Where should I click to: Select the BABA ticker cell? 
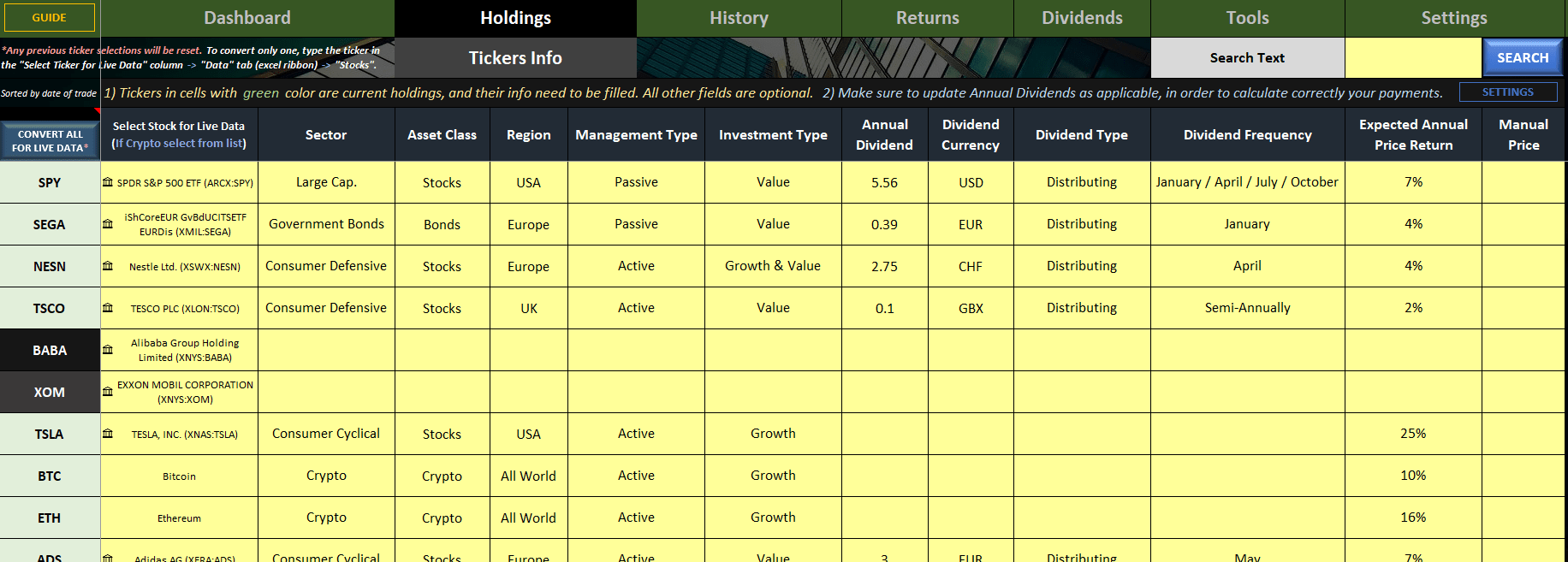[x=50, y=350]
